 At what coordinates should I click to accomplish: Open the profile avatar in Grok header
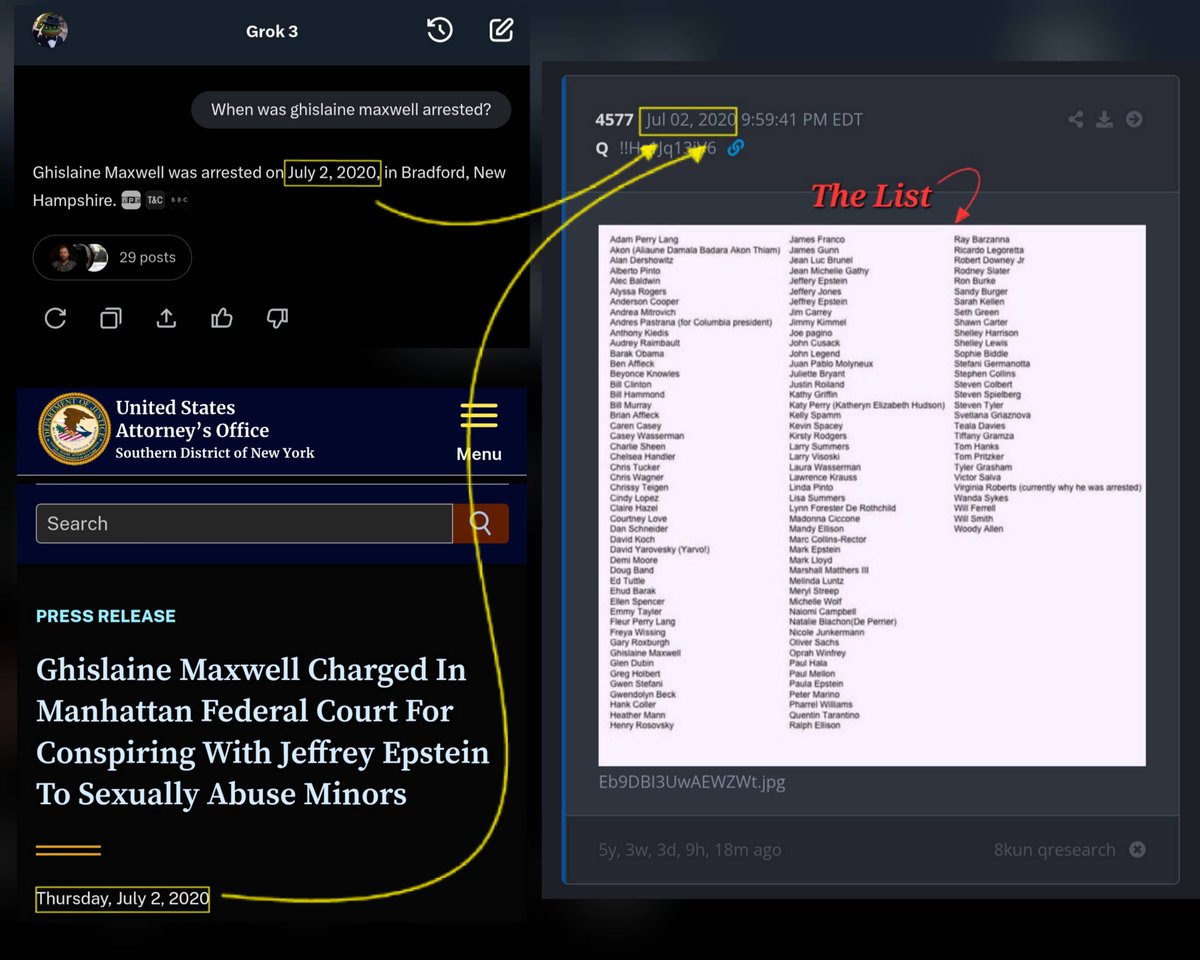click(x=50, y=30)
